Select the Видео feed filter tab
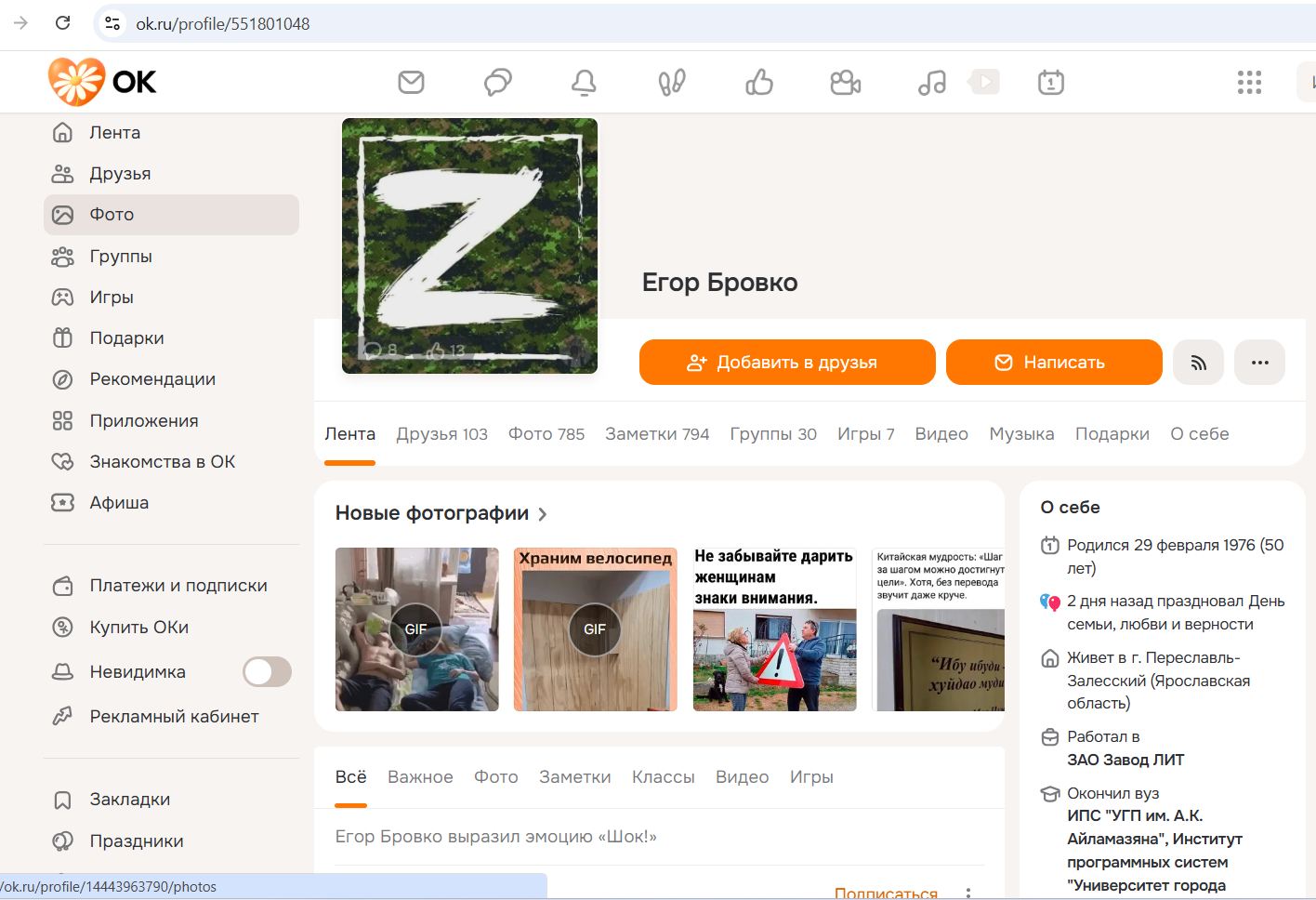 point(743,776)
